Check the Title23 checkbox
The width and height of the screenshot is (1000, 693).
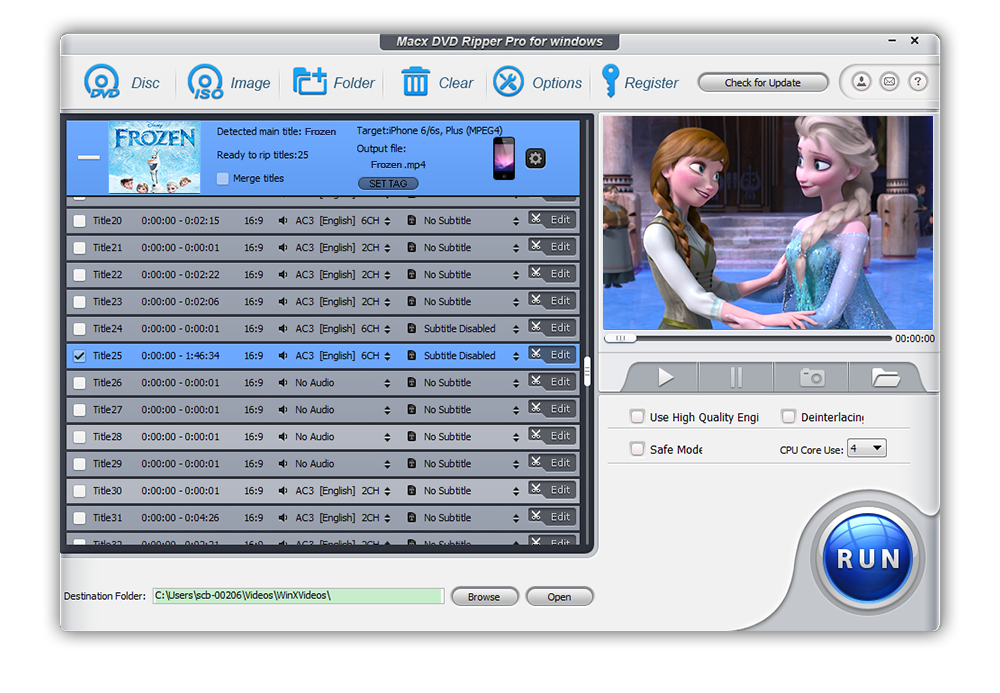[x=79, y=302]
